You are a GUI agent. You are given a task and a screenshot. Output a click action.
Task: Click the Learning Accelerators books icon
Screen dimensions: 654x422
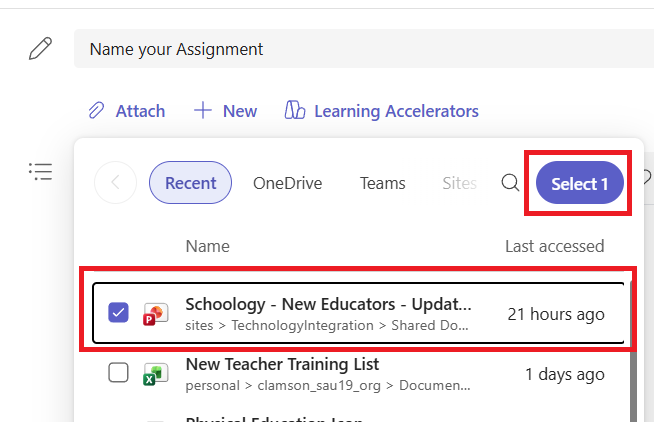pos(295,111)
